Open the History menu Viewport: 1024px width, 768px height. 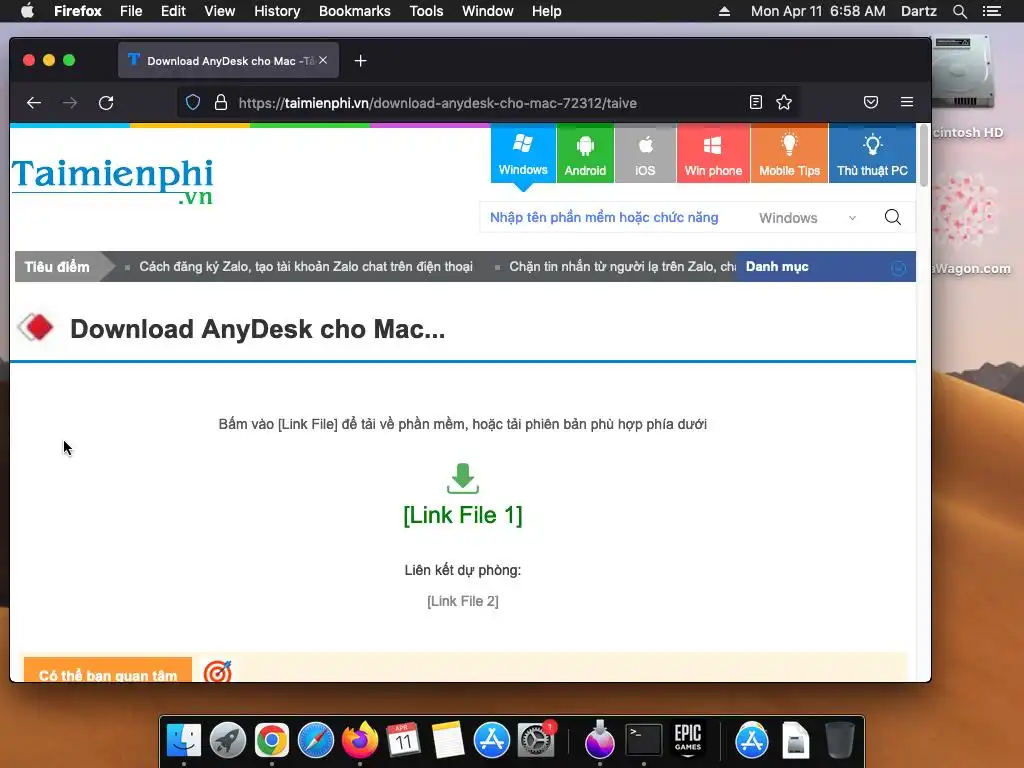point(277,11)
